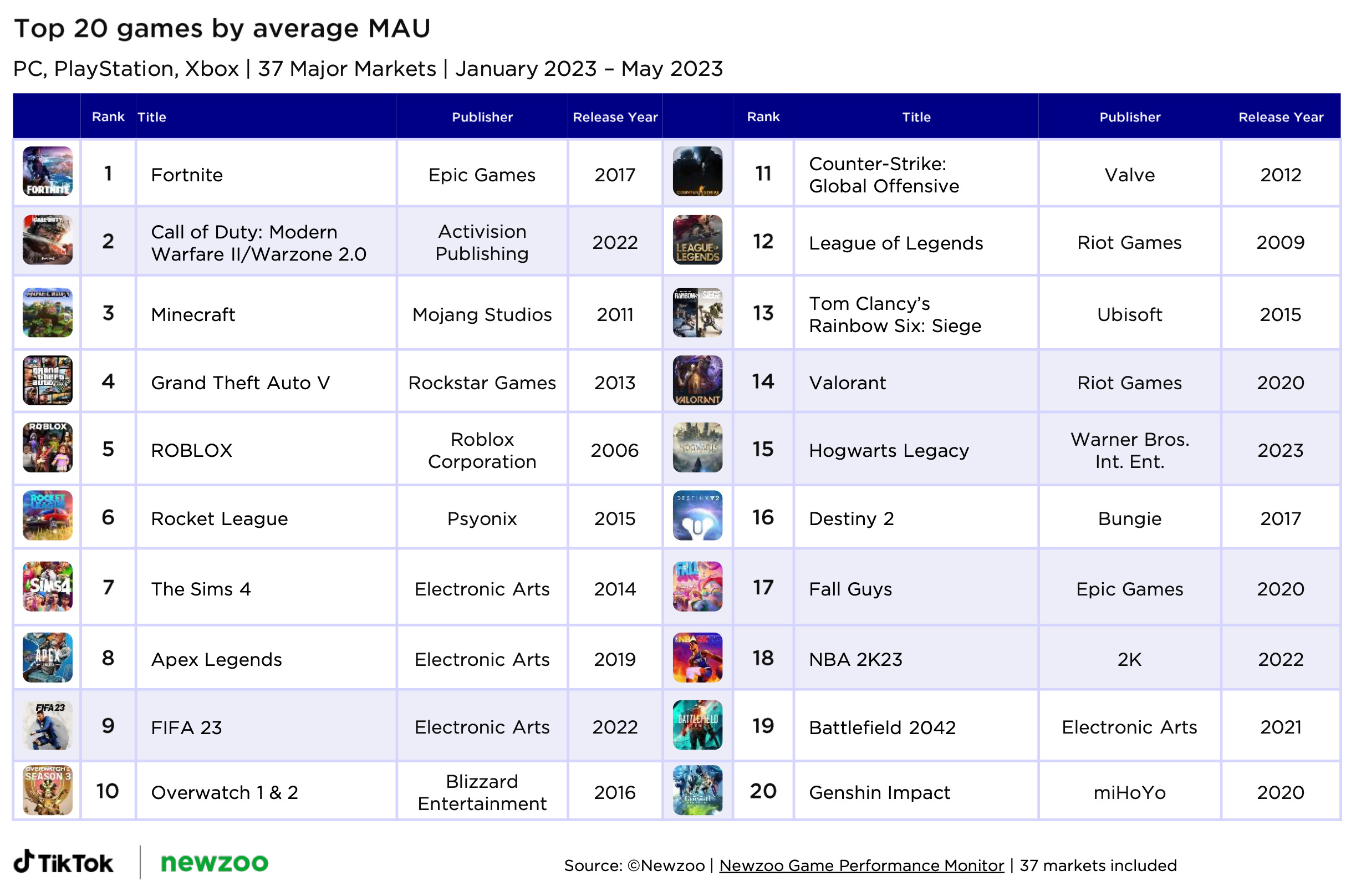Click the Apex Legends game icon
Viewport: 1356px width, 896px height.
48,661
